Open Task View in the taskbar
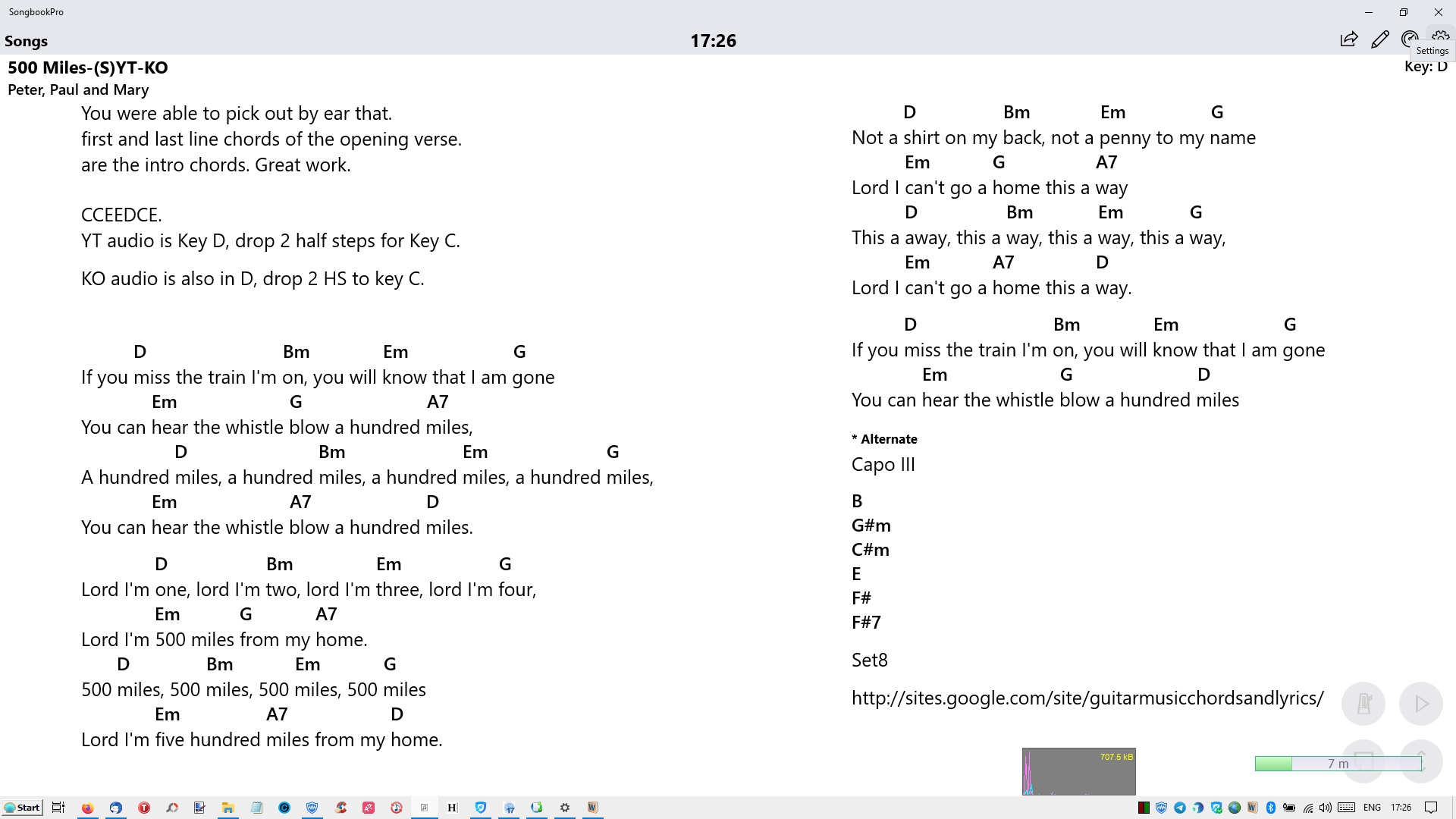The height and width of the screenshot is (819, 1456). (58, 808)
